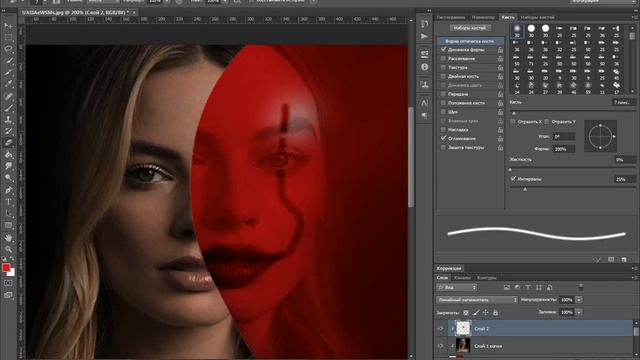Click the Угол angle input field
This screenshot has height=360, width=640.
tap(564, 136)
